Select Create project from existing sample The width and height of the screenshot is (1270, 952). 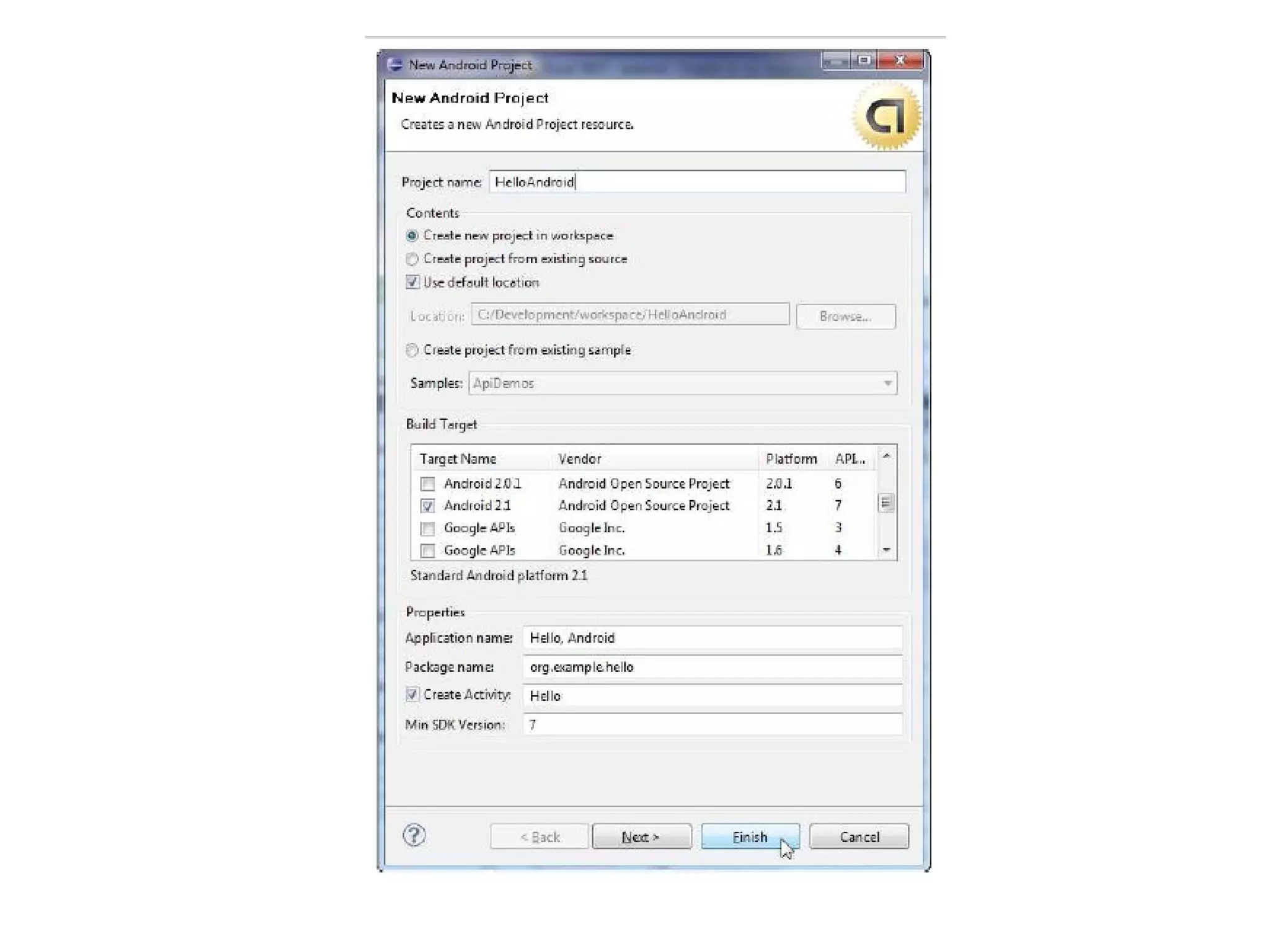point(412,350)
